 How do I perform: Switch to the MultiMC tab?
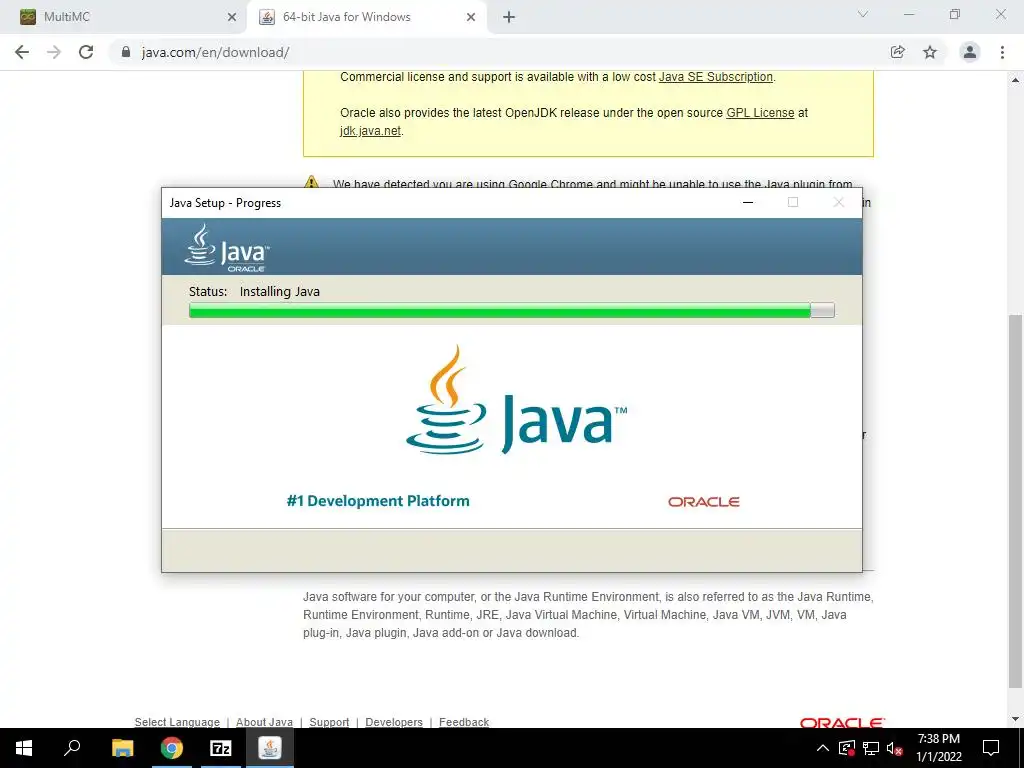tap(123, 17)
